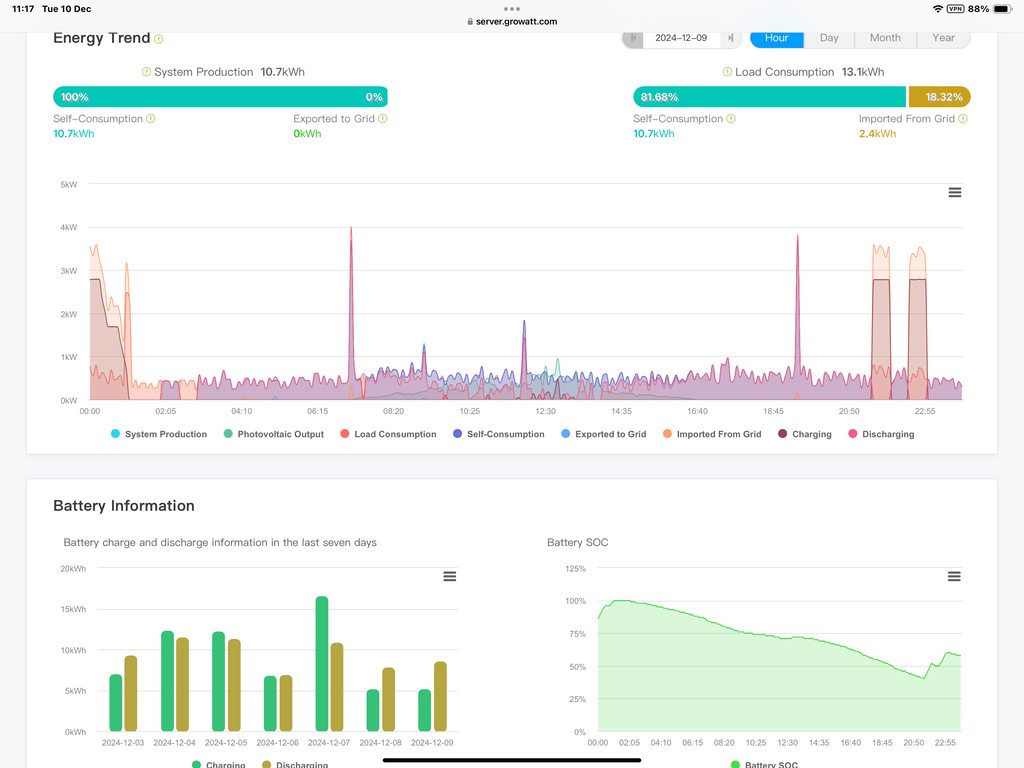Switch to the Day view tab

tap(829, 38)
